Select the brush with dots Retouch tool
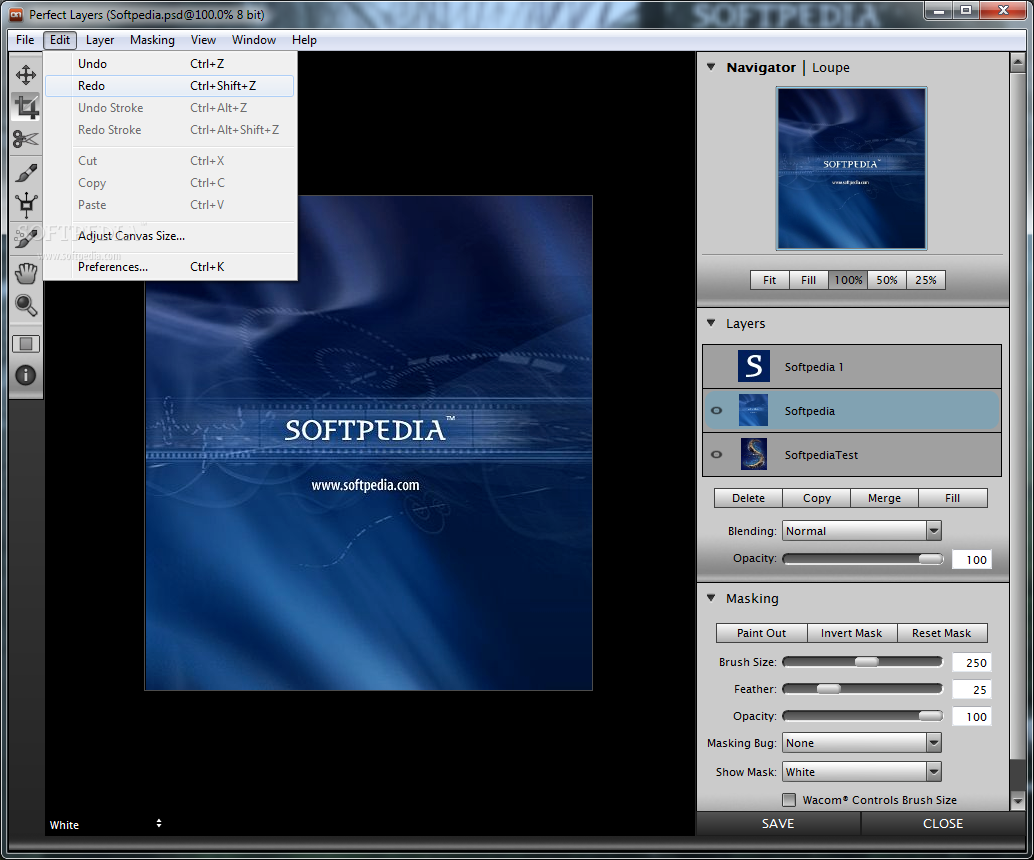The width and height of the screenshot is (1034, 860). click(26, 238)
